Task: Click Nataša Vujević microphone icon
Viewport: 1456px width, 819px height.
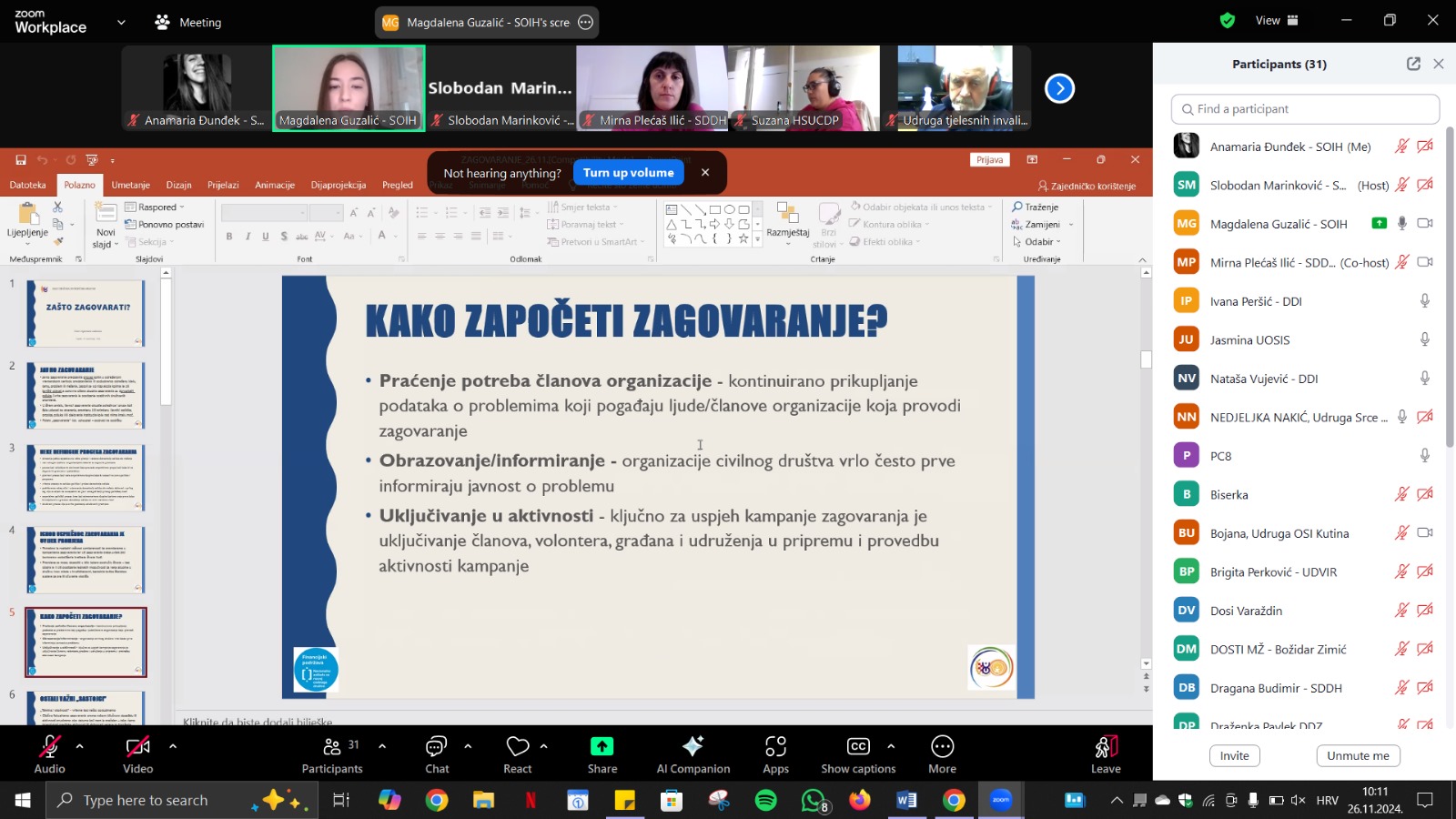Action: pyautogui.click(x=1425, y=379)
